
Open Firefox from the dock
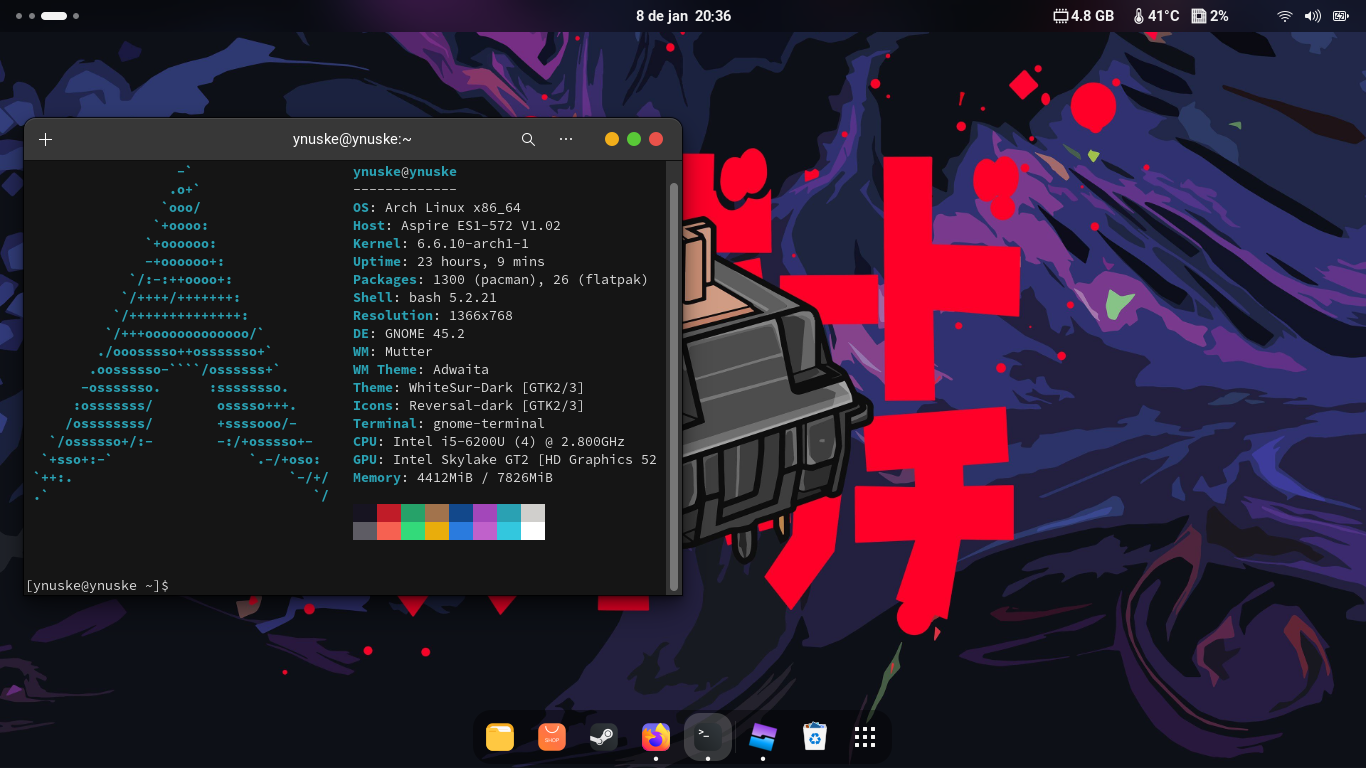point(656,737)
